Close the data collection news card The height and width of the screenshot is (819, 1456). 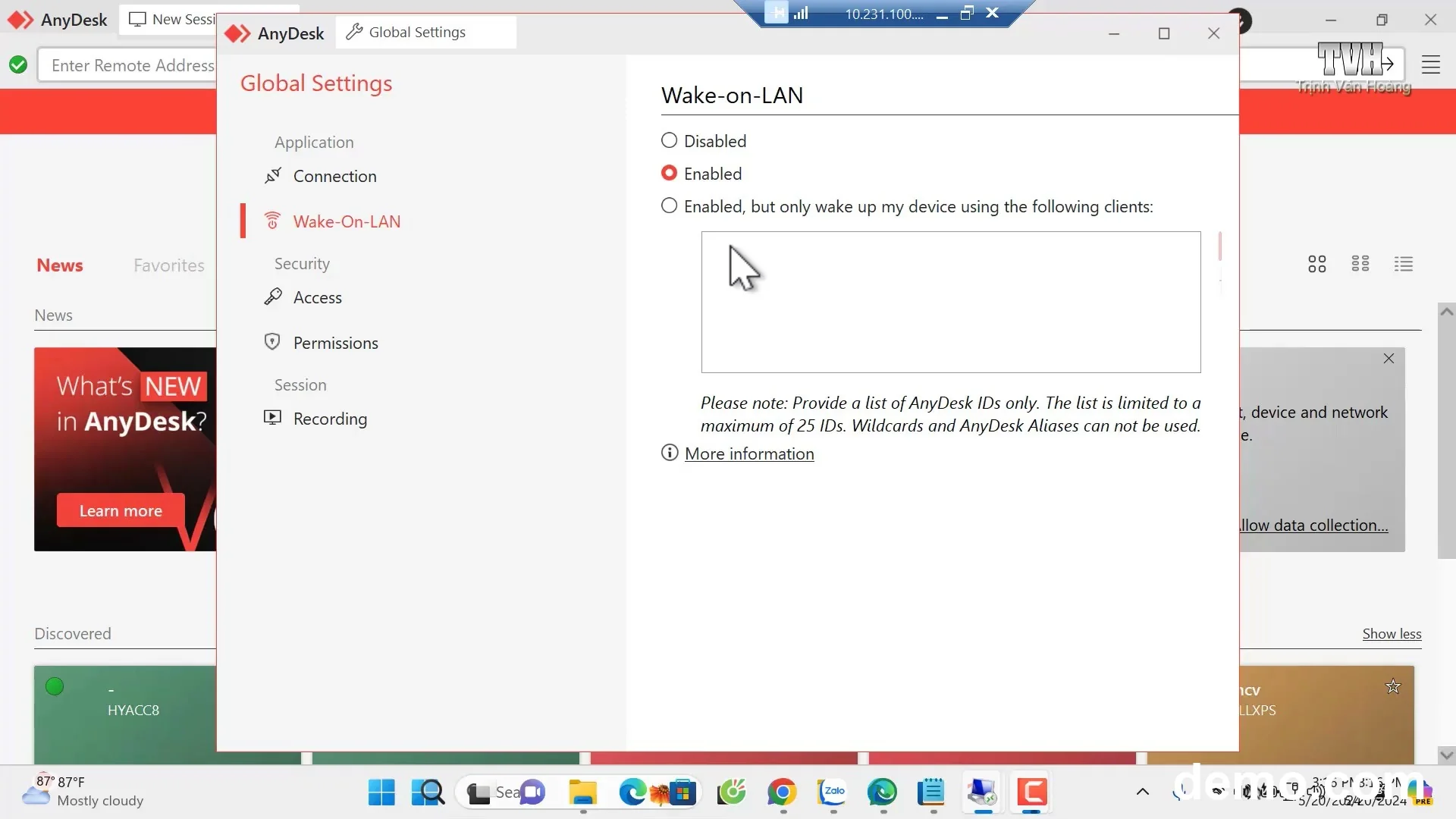click(x=1389, y=359)
